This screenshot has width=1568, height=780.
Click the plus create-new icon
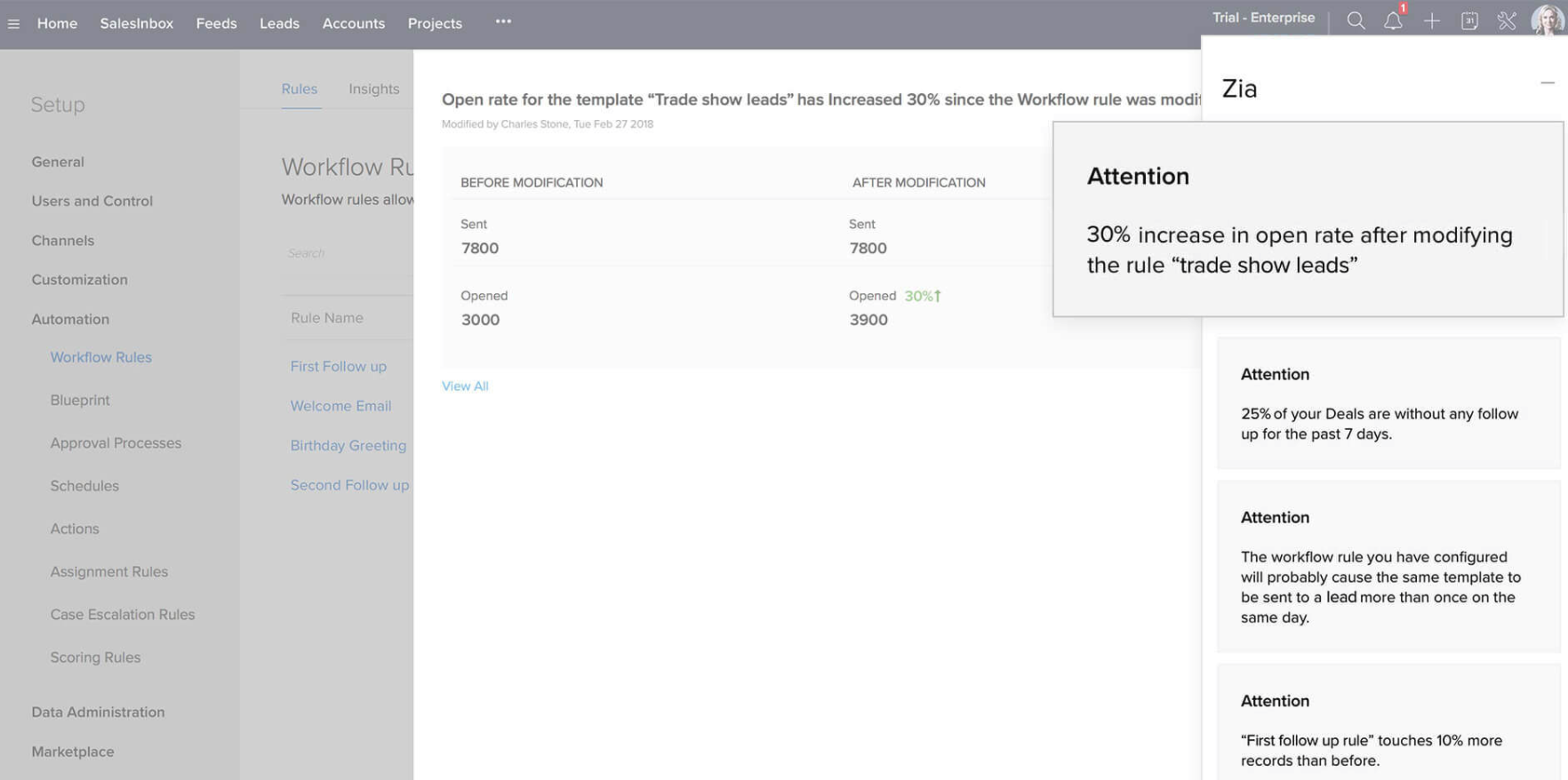pyautogui.click(x=1431, y=21)
